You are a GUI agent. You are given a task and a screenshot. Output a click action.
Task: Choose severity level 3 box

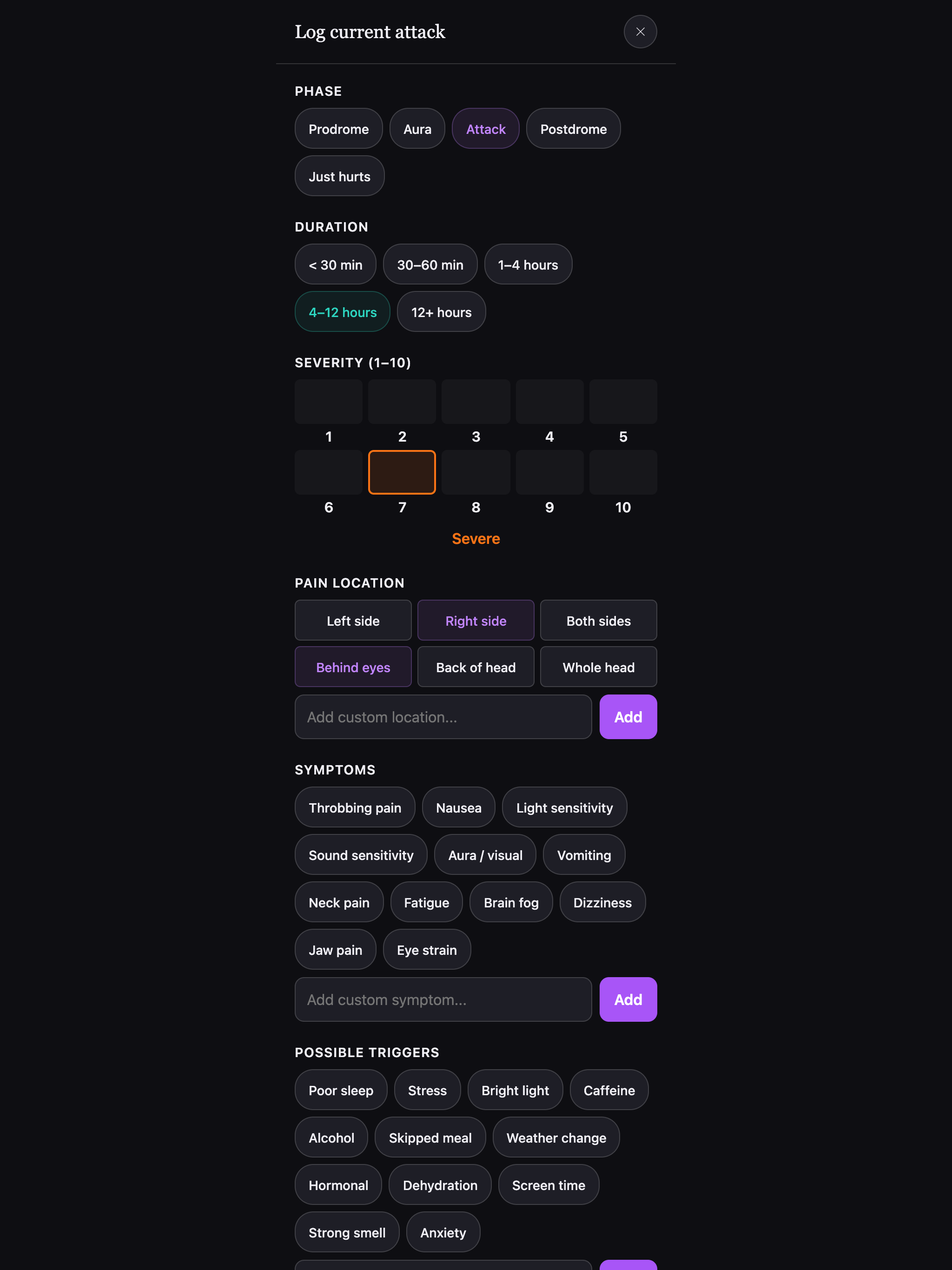[476, 402]
